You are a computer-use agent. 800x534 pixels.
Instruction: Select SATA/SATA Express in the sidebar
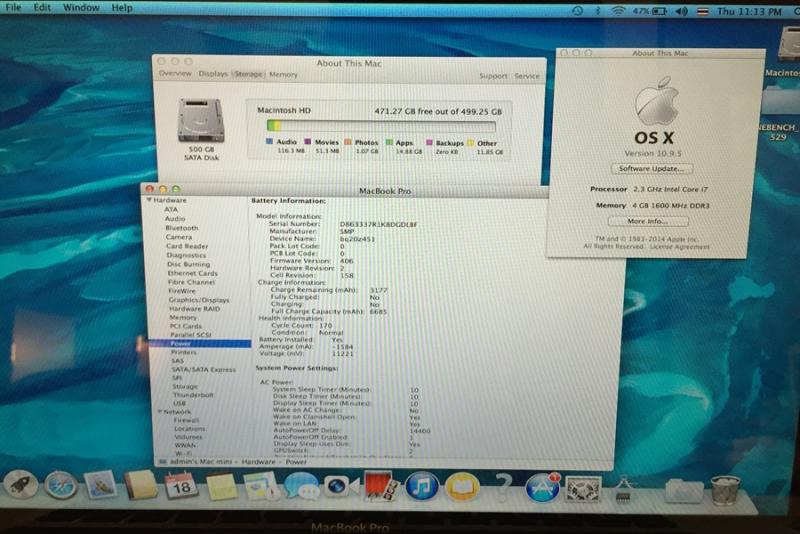[x=204, y=369]
